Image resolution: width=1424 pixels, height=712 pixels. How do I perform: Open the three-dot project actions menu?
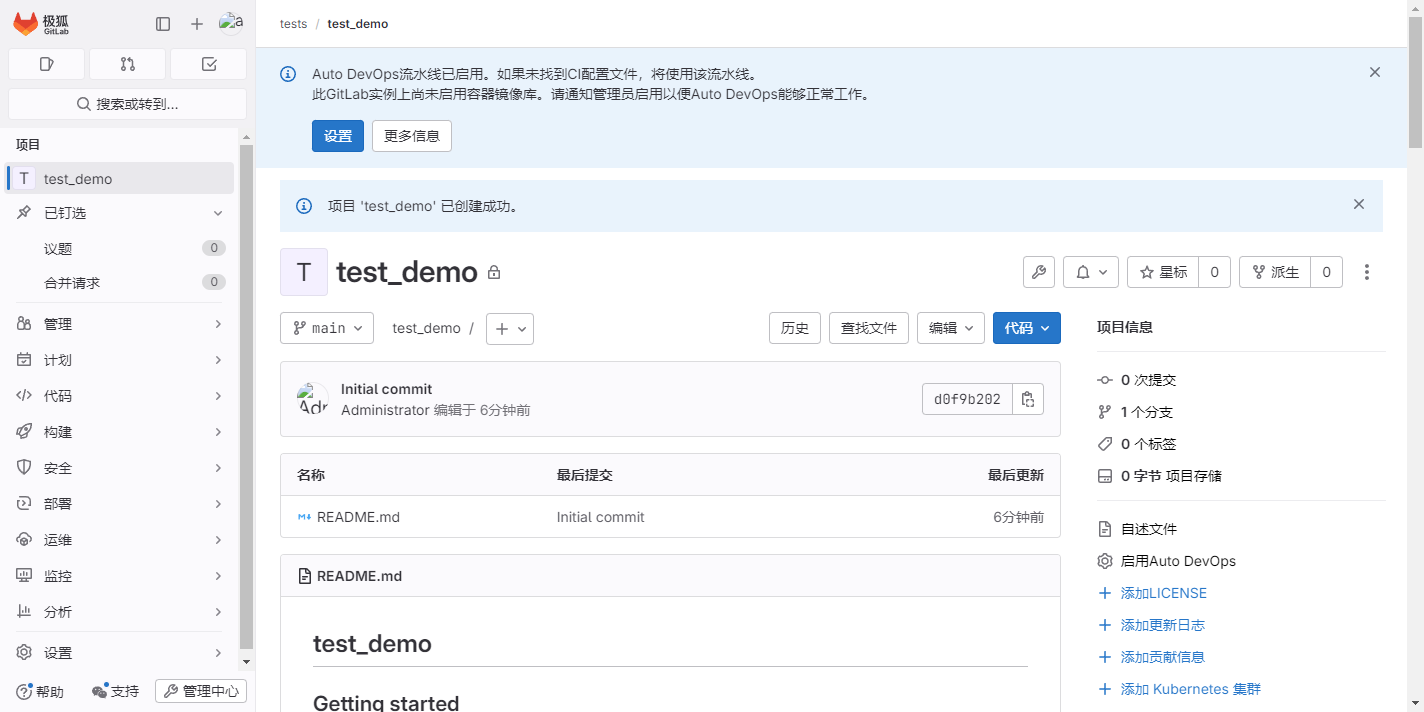1367,272
